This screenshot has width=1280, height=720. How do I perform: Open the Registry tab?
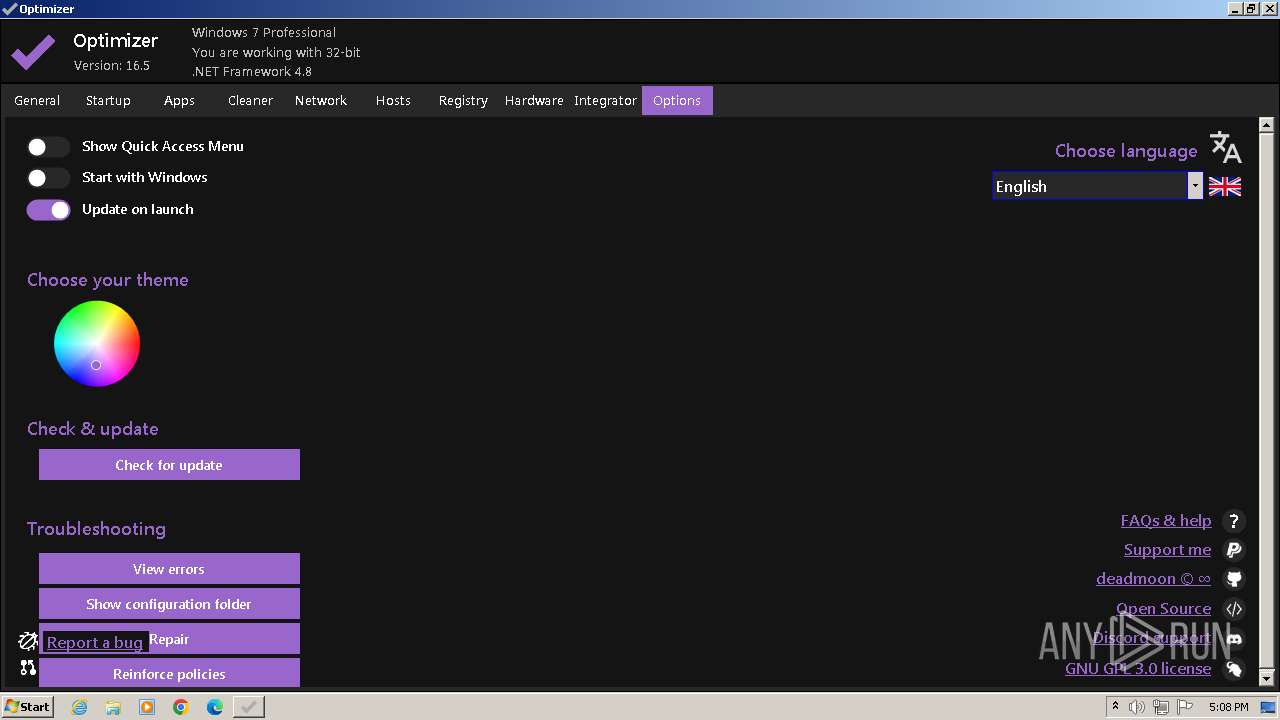click(x=463, y=100)
